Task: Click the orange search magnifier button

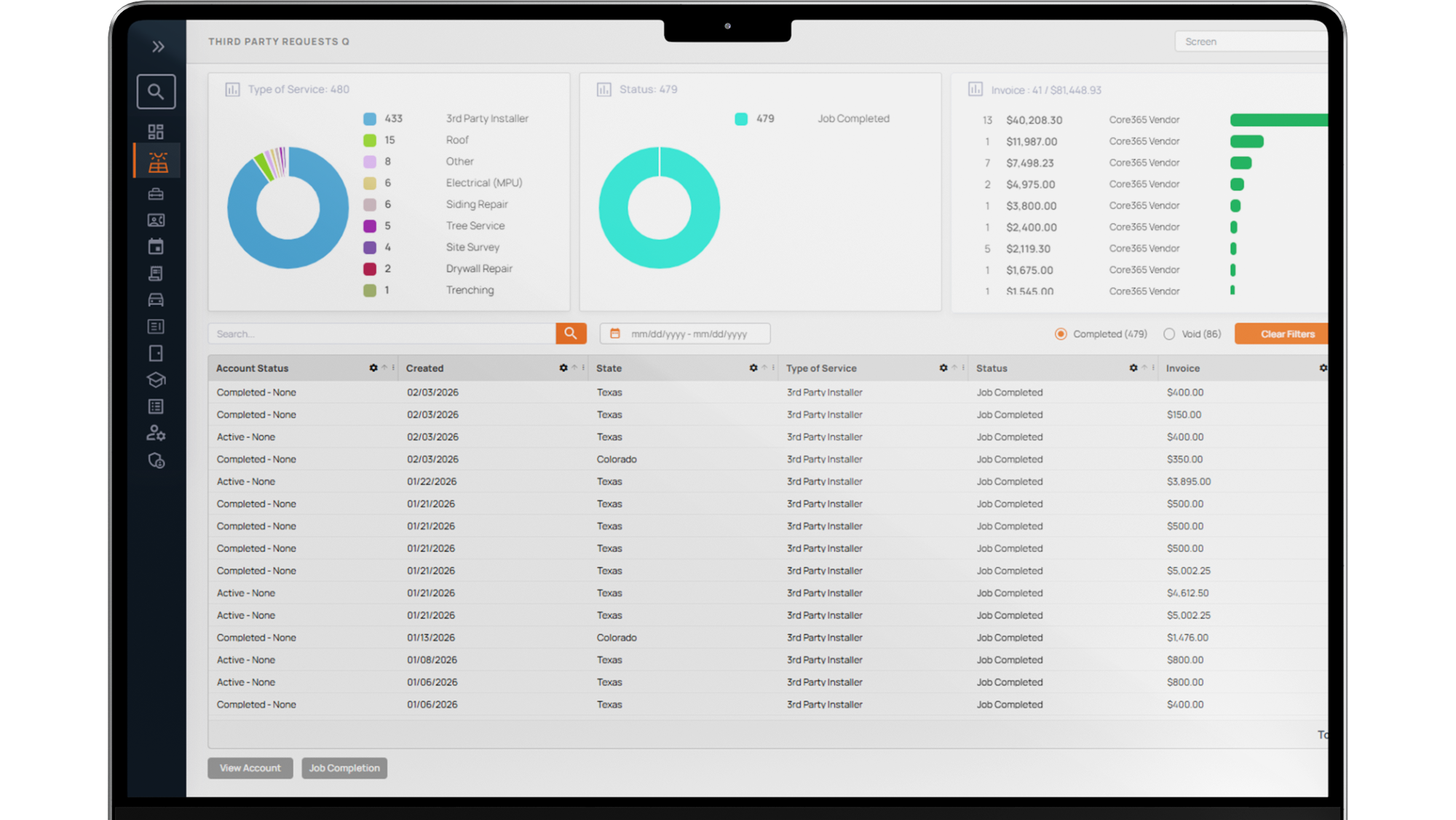Action: pos(571,334)
